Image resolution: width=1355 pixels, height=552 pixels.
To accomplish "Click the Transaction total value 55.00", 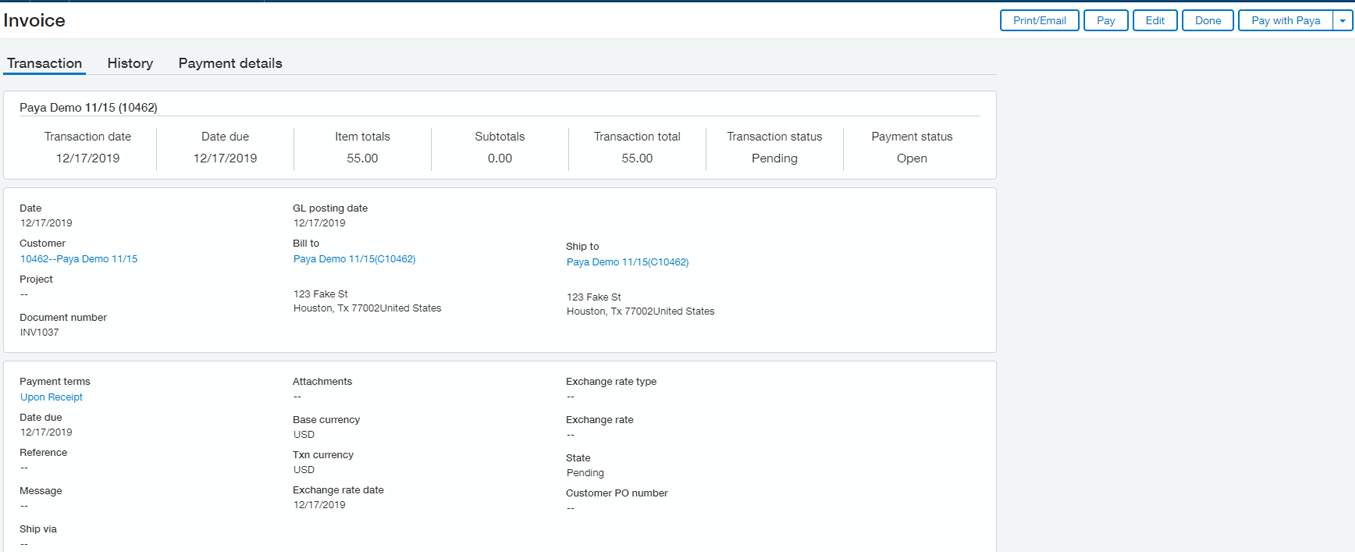I will (x=637, y=158).
